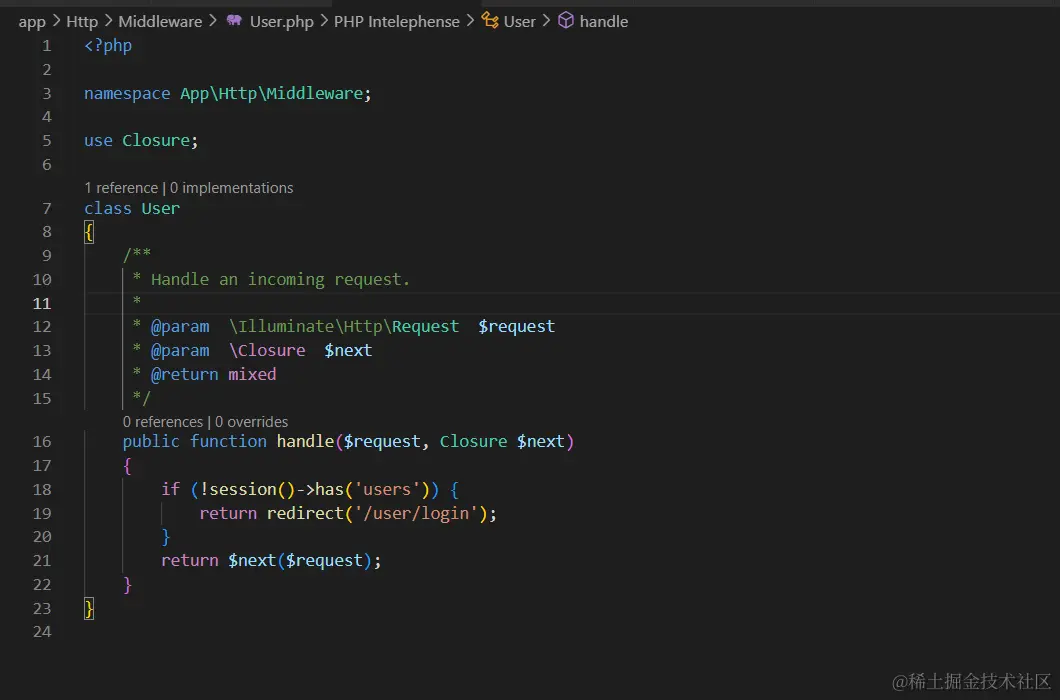
Task: Click '/user/login' string on line 19
Action: [416, 513]
